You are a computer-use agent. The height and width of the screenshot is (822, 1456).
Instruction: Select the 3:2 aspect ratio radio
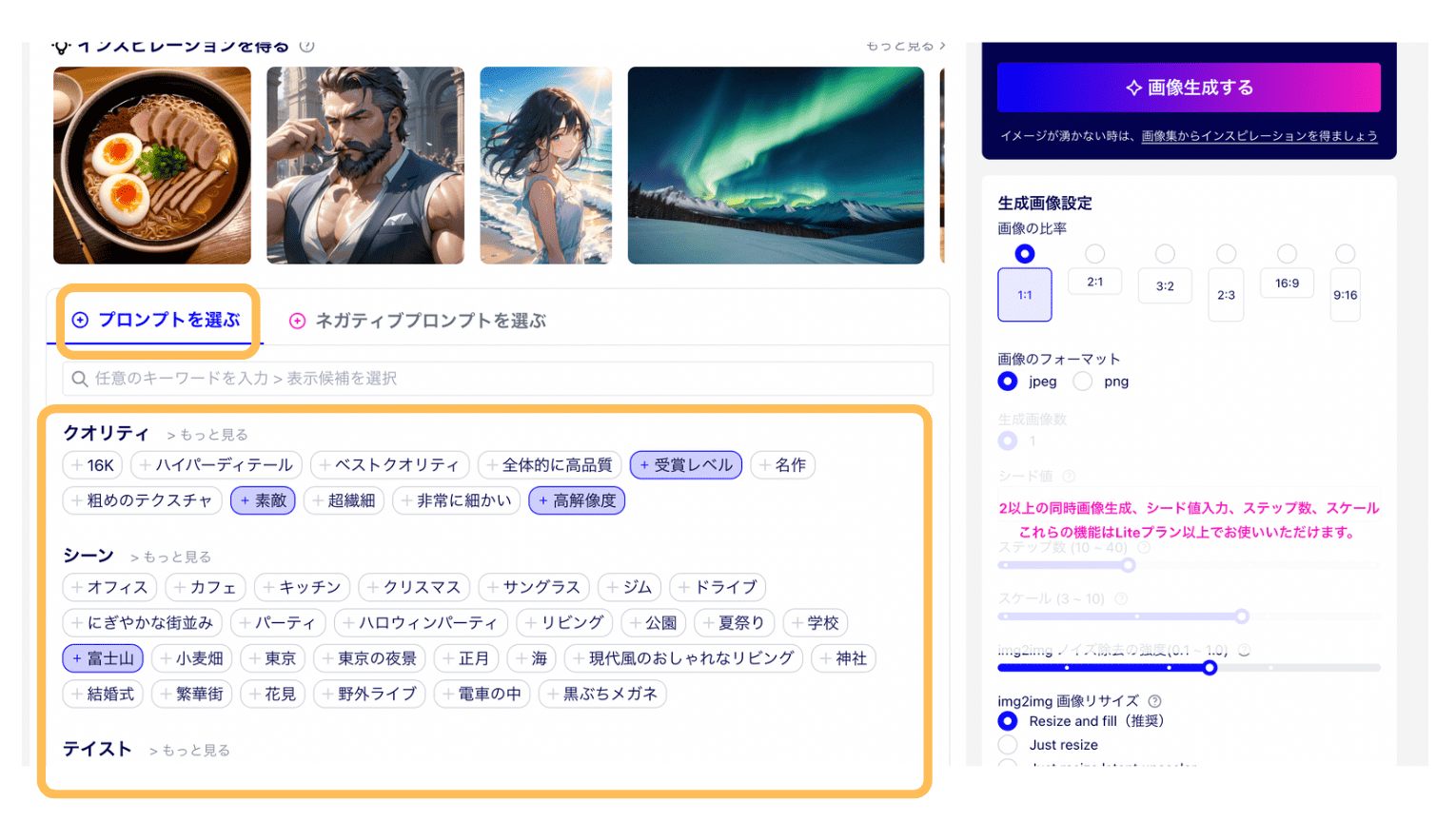[x=1165, y=254]
